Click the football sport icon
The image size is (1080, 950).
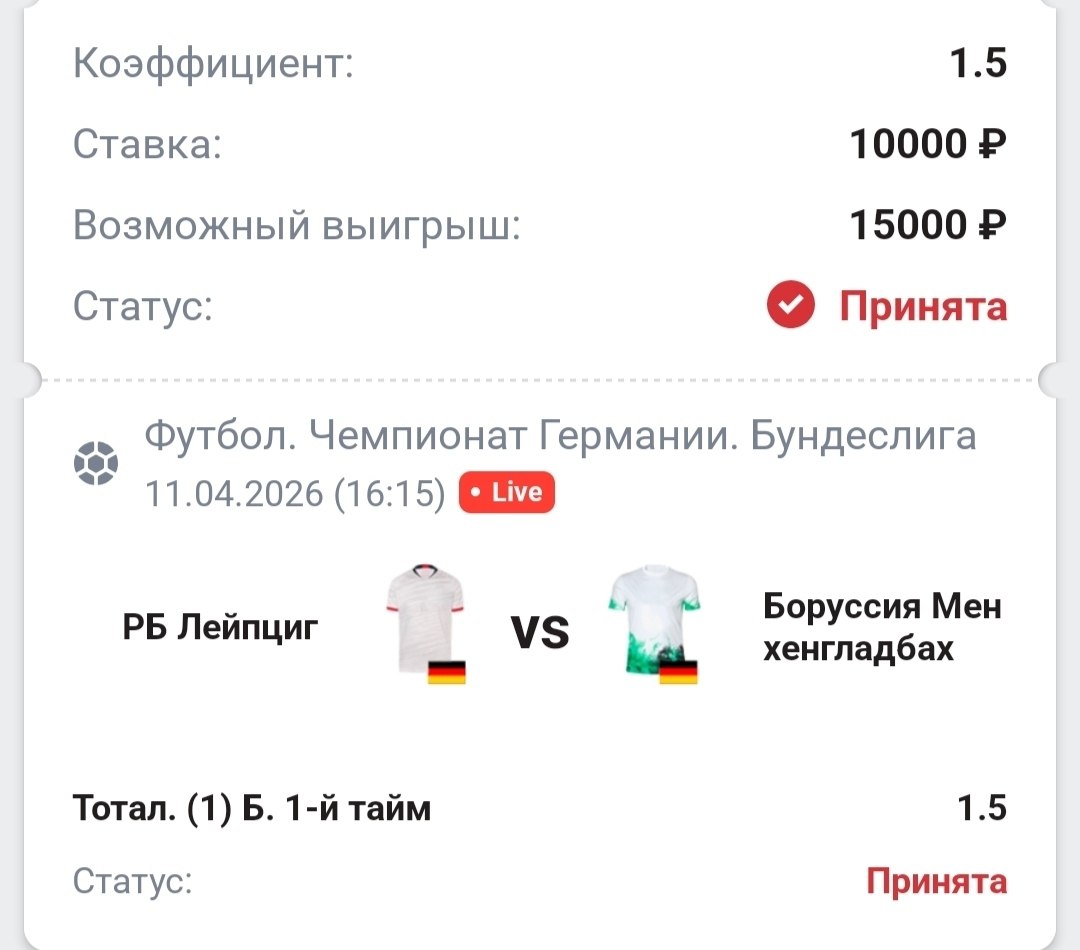96,465
